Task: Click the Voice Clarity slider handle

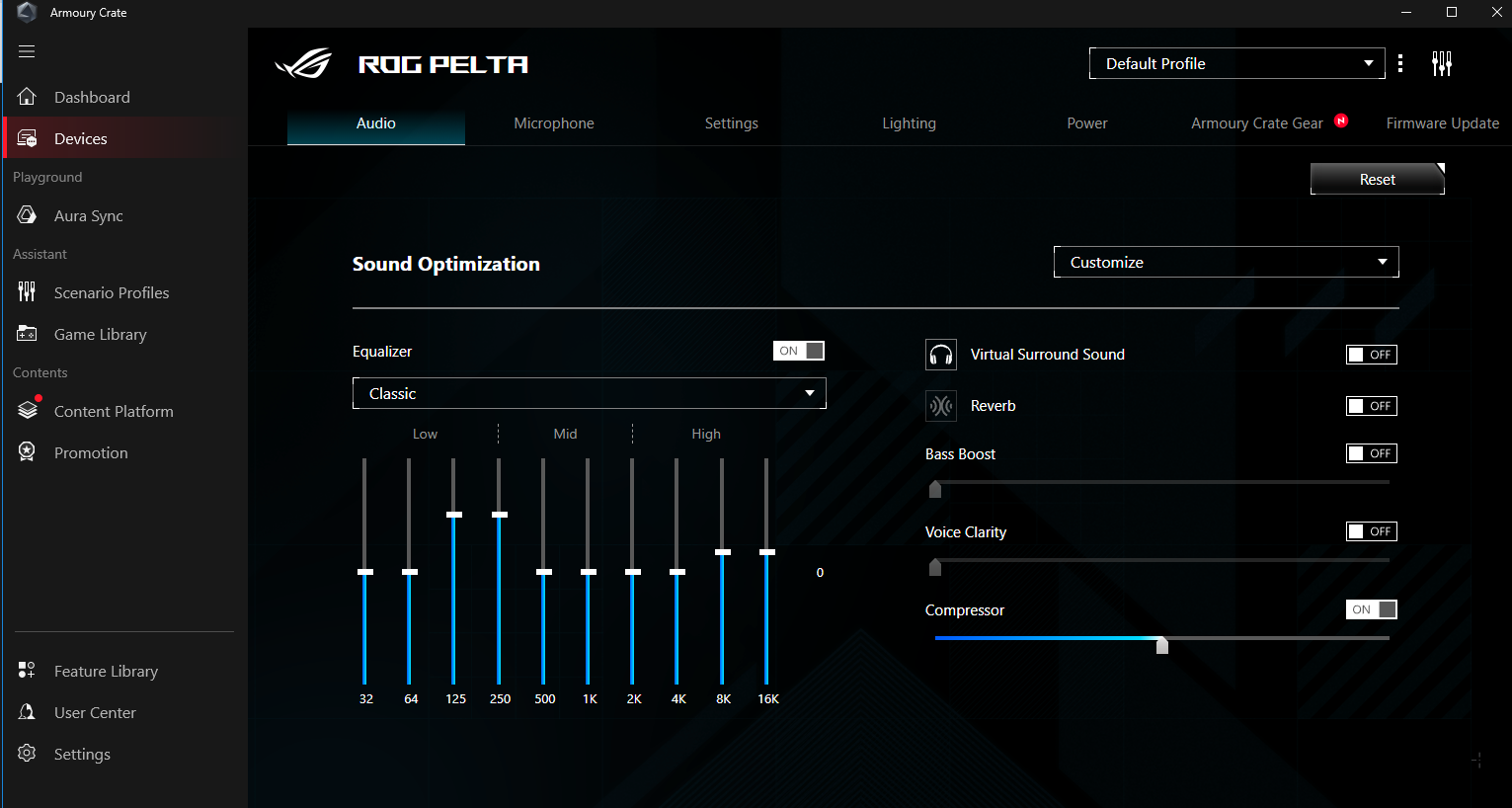Action: pos(935,567)
